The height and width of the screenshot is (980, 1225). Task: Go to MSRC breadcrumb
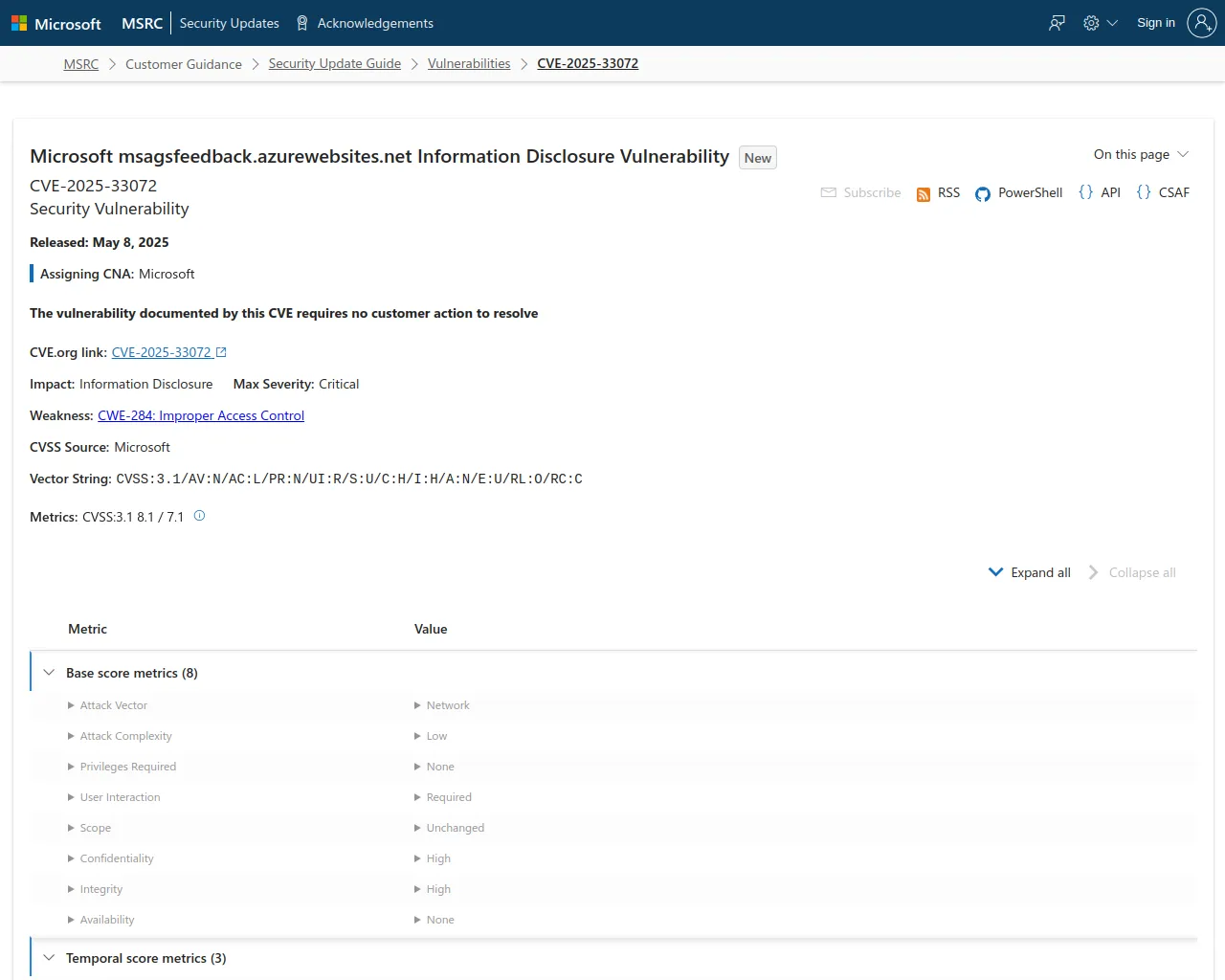(81, 63)
